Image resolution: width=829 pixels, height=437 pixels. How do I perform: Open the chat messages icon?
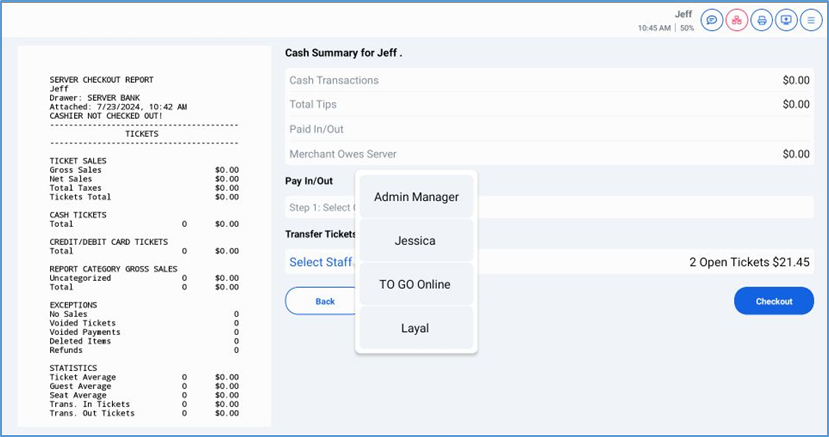coord(712,20)
